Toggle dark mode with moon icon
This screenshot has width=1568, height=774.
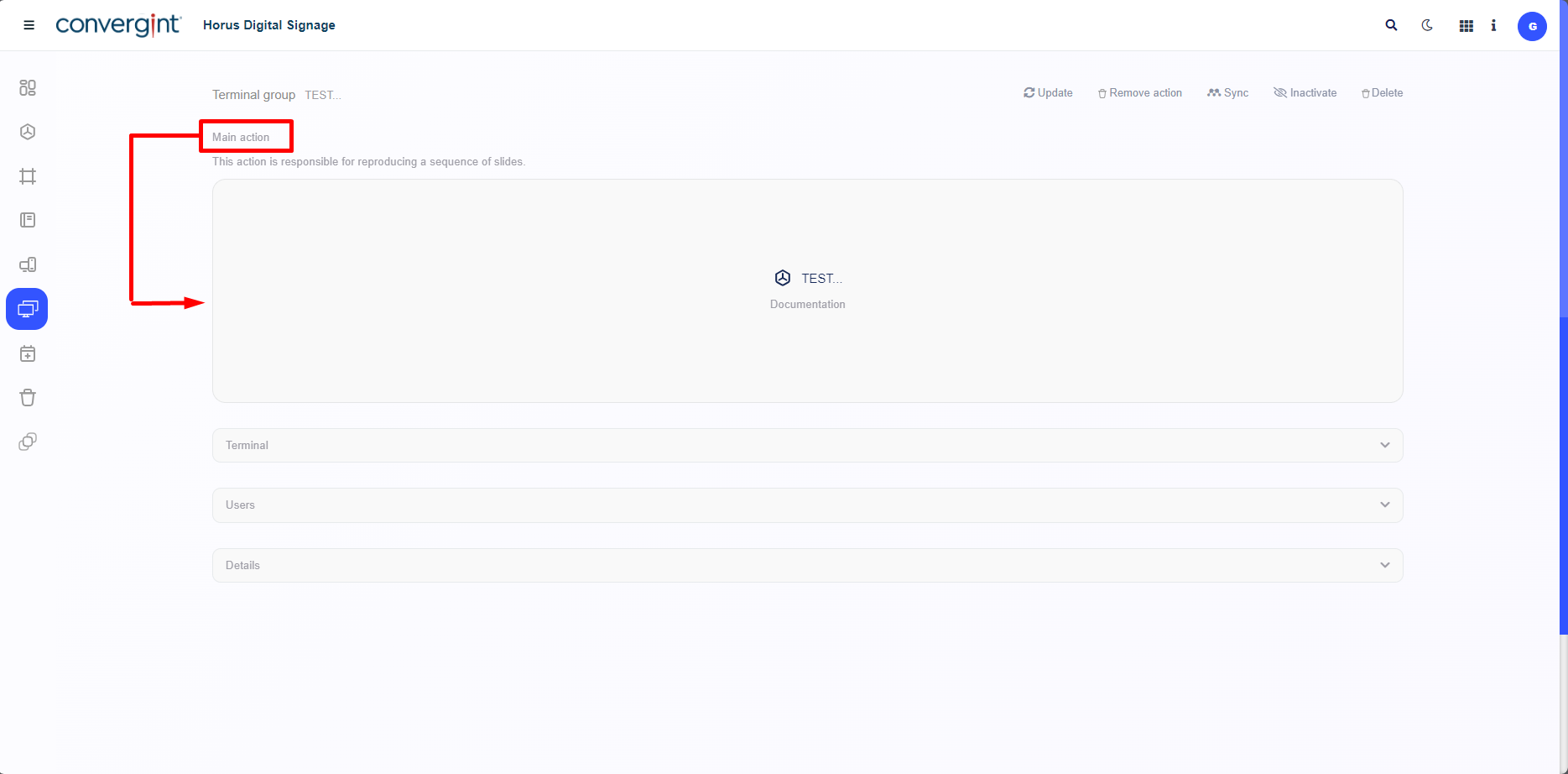click(1427, 25)
